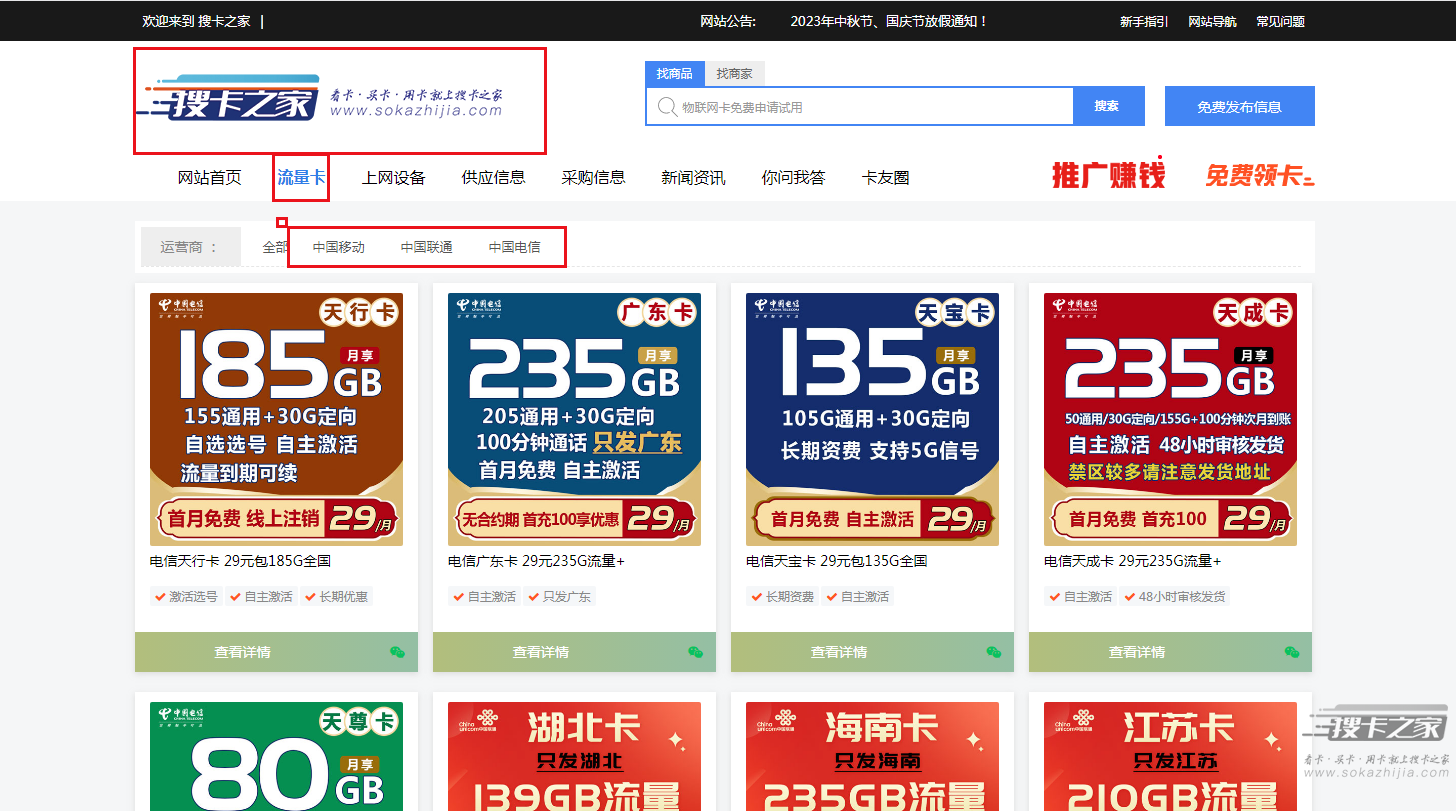Filter carrier by 全部
1456x811 pixels.
click(x=275, y=247)
